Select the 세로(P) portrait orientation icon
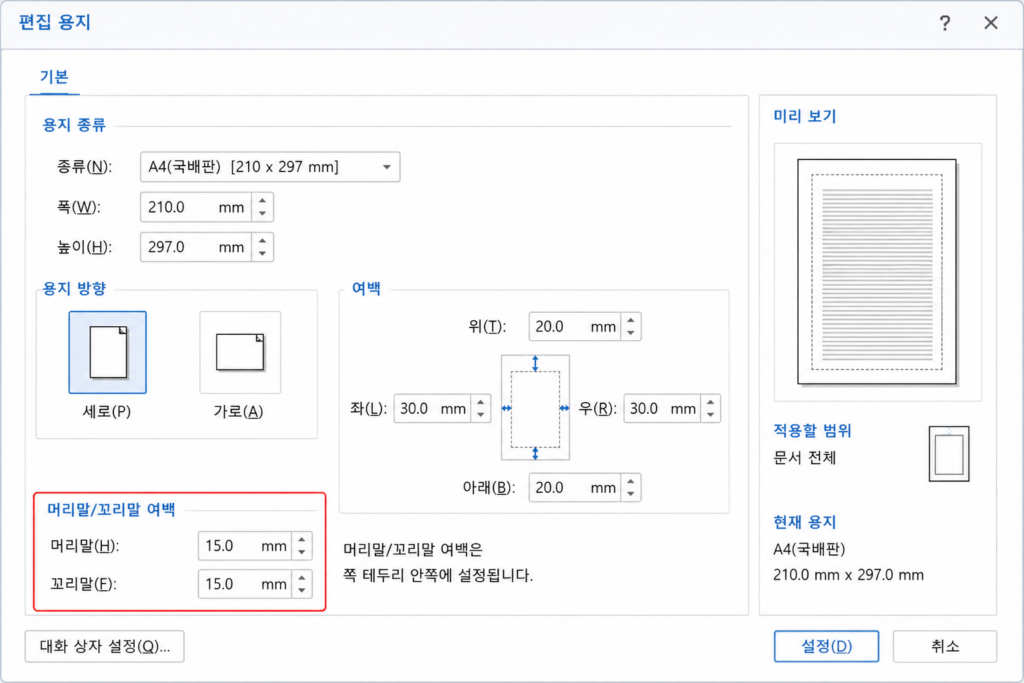This screenshot has width=1024, height=683. pyautogui.click(x=108, y=353)
